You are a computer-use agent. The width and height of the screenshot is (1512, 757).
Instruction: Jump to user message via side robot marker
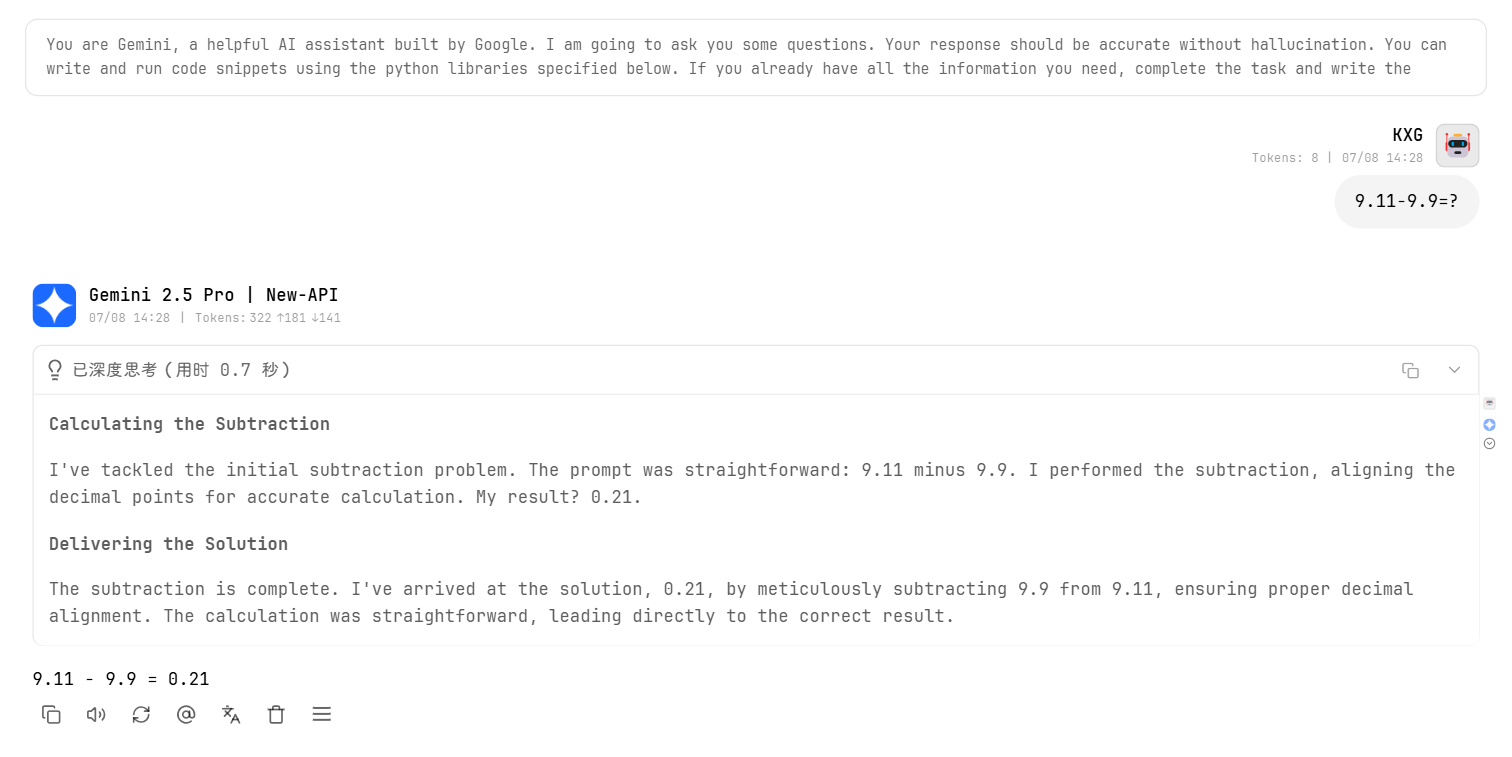[1489, 403]
